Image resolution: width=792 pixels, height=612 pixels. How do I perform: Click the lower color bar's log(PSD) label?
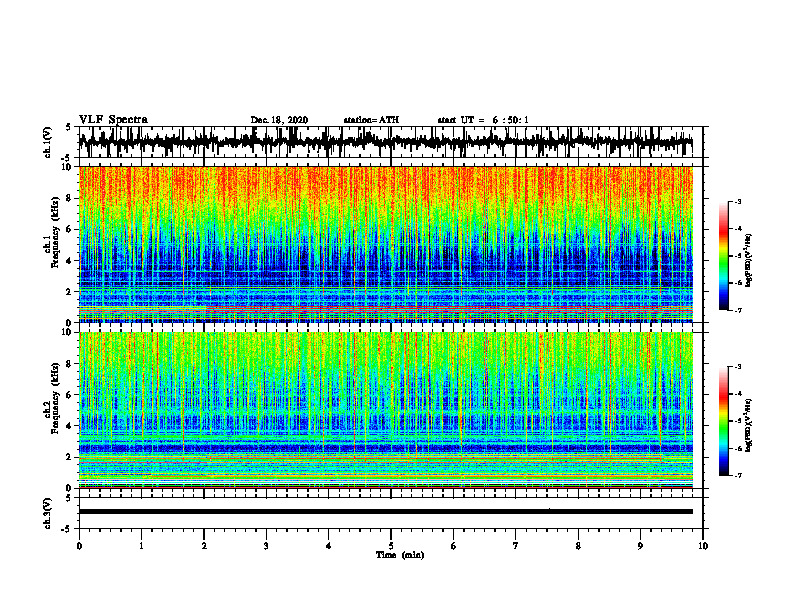(x=749, y=424)
